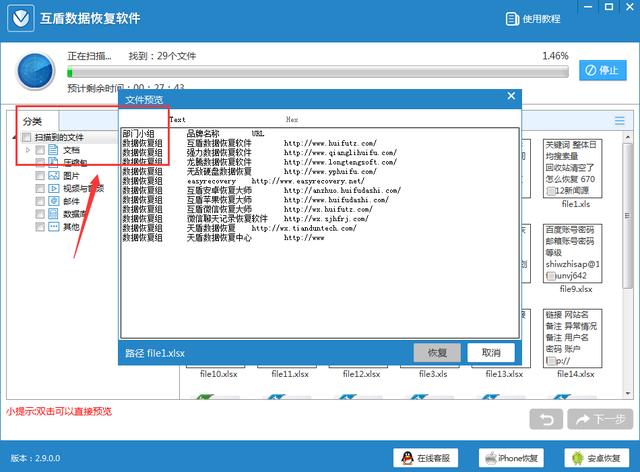Click the database icon next to 数据库
Viewport: 640px width, 472px height.
(x=53, y=213)
